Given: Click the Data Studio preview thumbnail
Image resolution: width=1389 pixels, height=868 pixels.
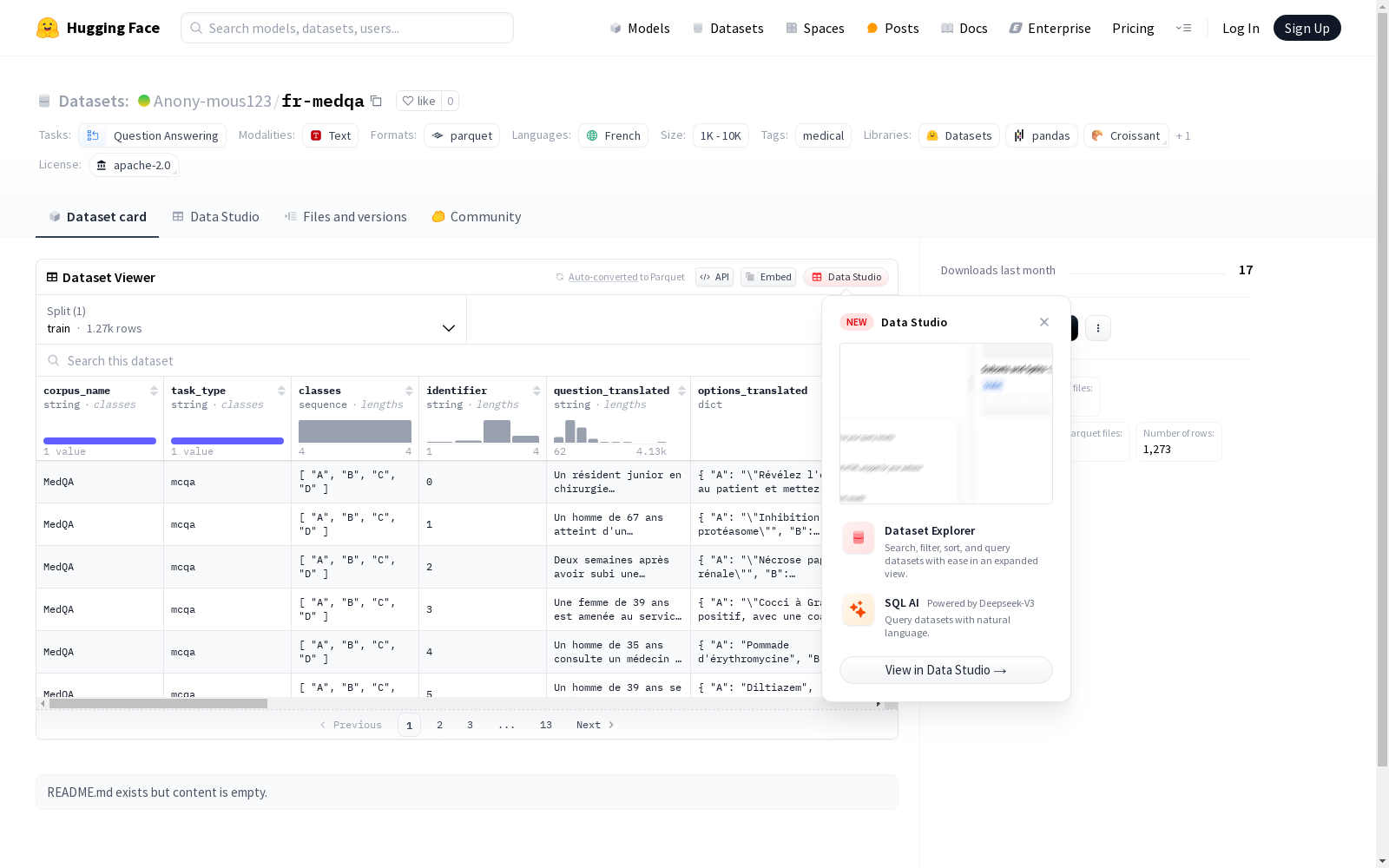Looking at the screenshot, I should [x=946, y=424].
